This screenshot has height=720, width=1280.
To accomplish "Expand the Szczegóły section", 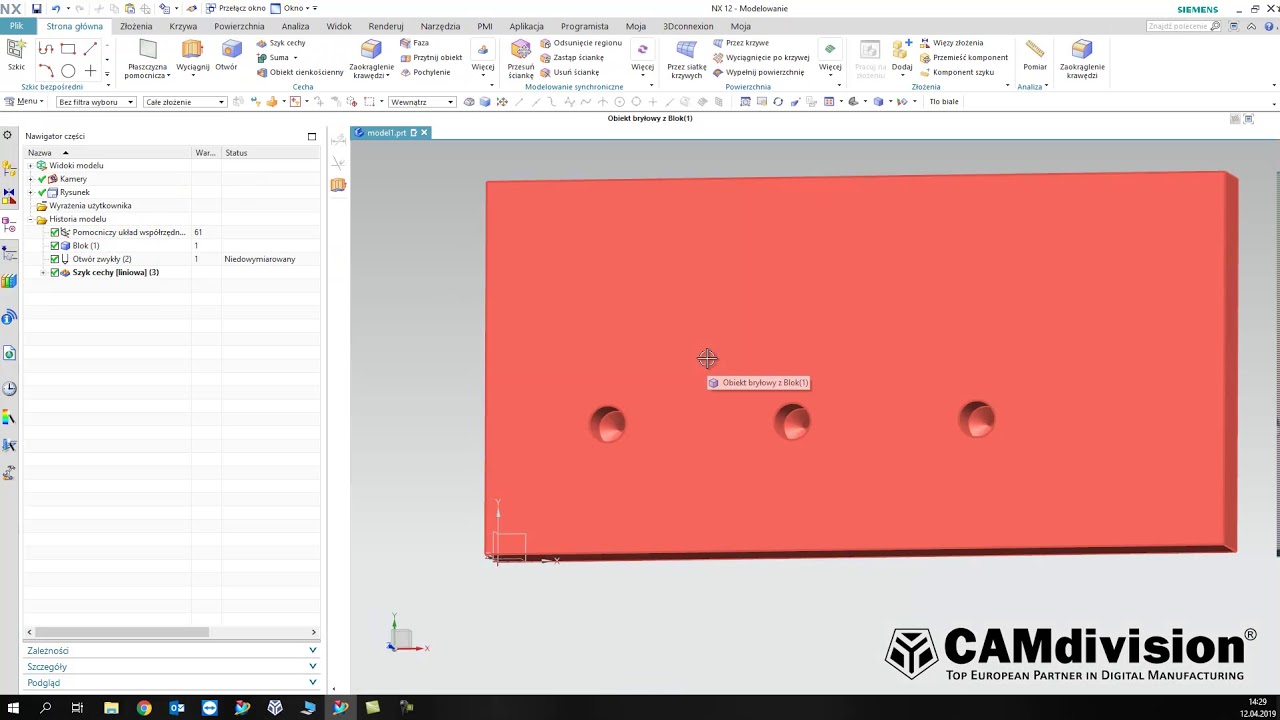I will click(x=172, y=666).
